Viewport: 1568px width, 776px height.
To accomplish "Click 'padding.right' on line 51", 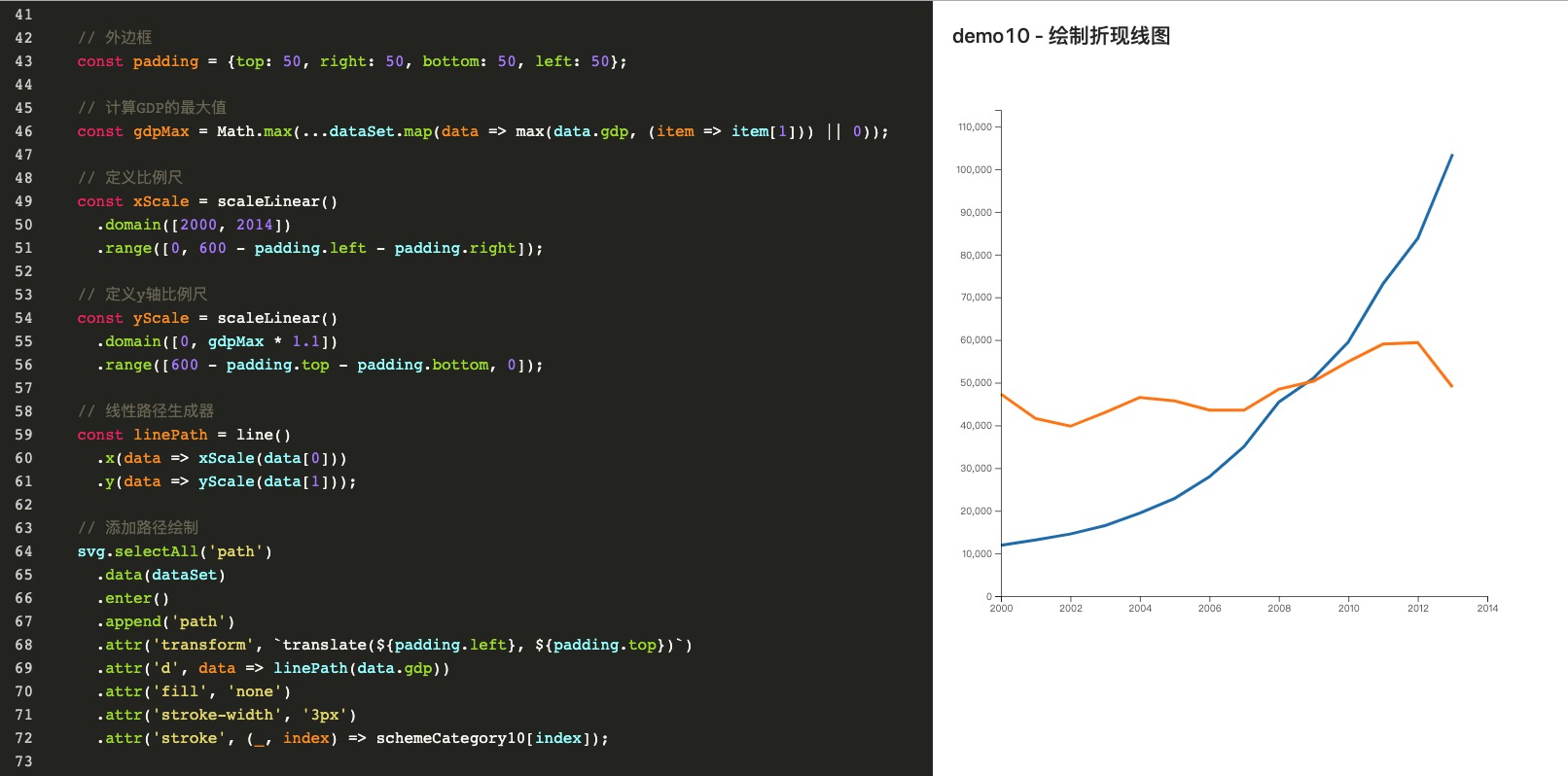I will point(455,248).
